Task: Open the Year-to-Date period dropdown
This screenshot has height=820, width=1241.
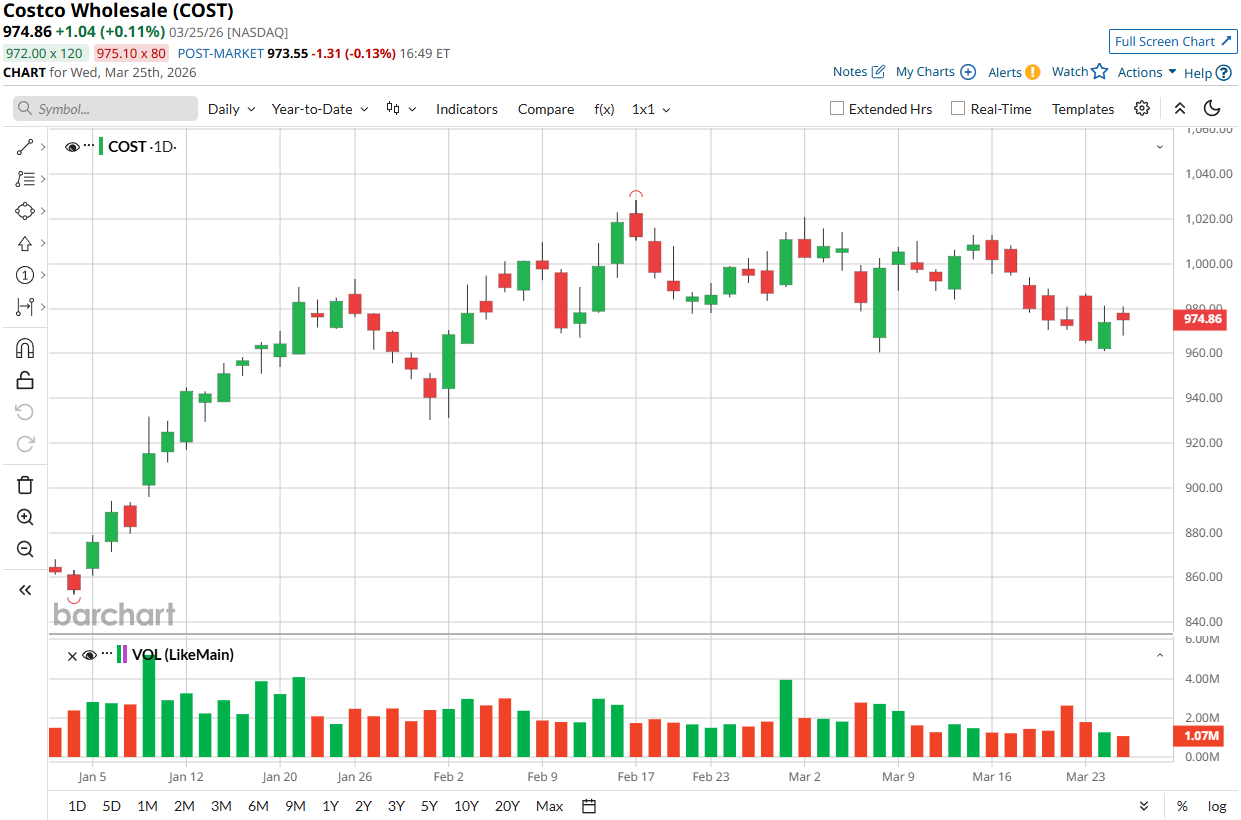Action: tap(320, 109)
